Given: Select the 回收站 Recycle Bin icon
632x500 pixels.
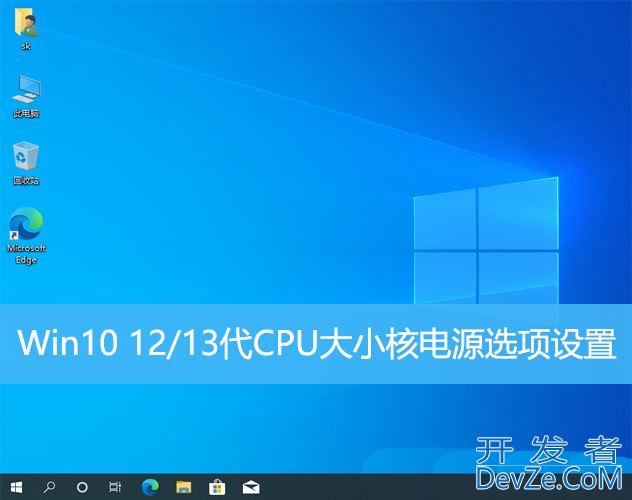Looking at the screenshot, I should [26, 157].
